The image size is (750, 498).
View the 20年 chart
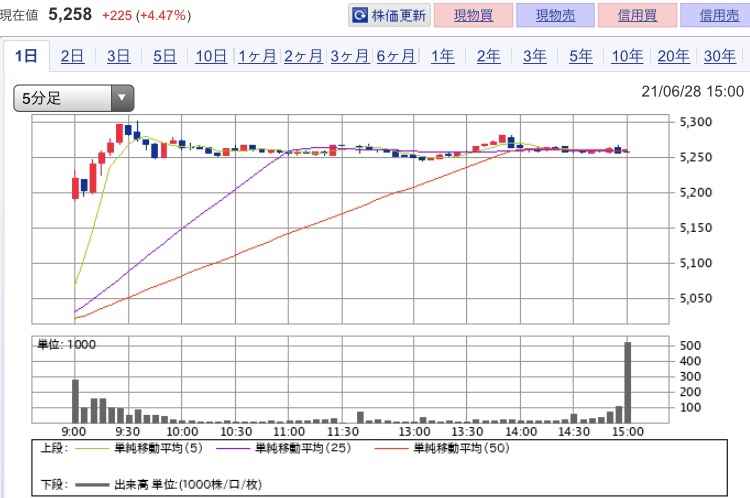click(673, 56)
